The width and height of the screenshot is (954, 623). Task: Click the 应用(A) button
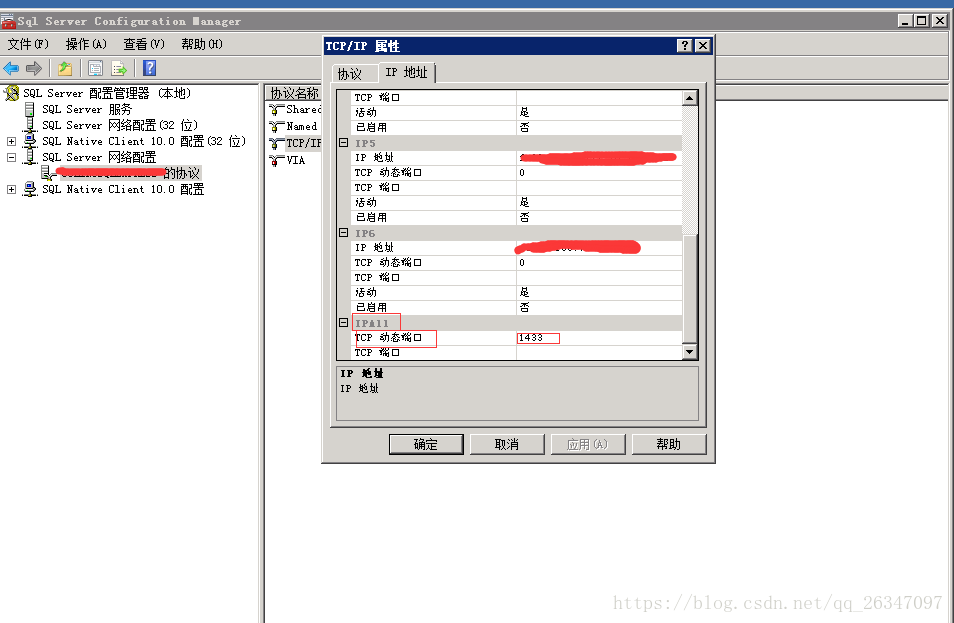588,444
